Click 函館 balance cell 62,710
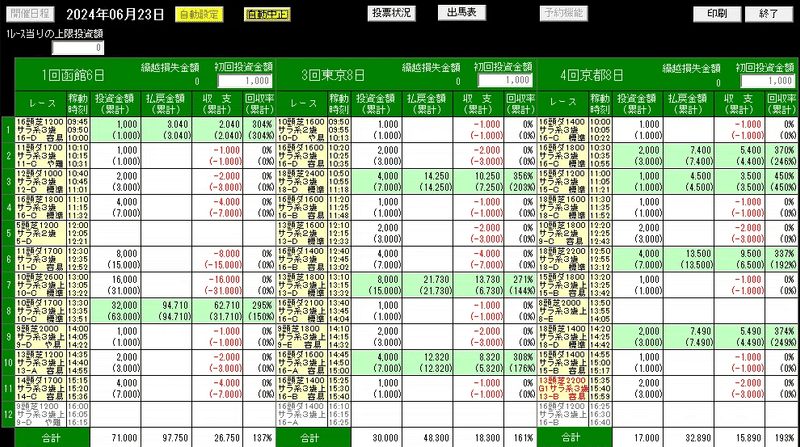Screen dimensions: 800x447 tap(217, 311)
